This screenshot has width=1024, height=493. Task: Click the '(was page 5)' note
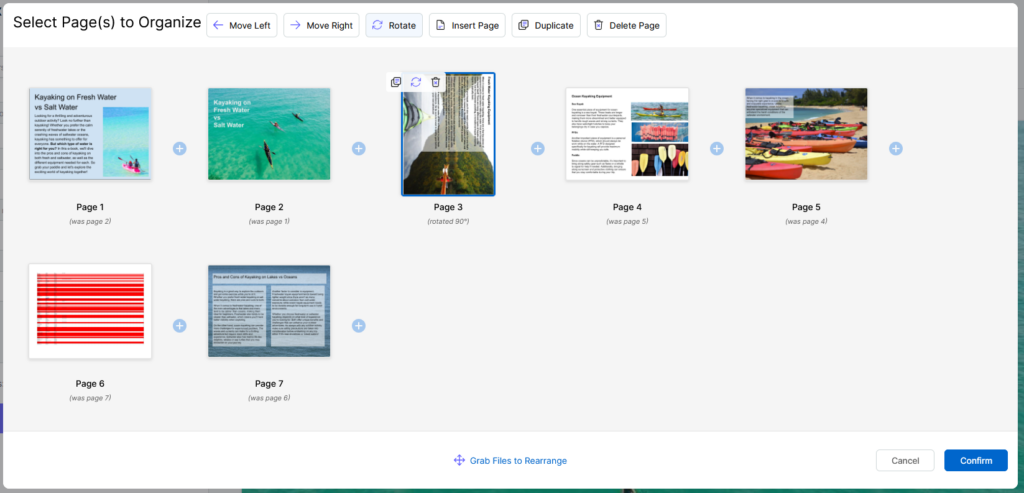[627, 221]
